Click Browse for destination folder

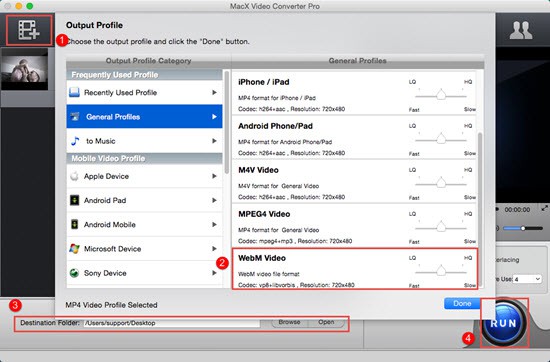pyautogui.click(x=289, y=322)
